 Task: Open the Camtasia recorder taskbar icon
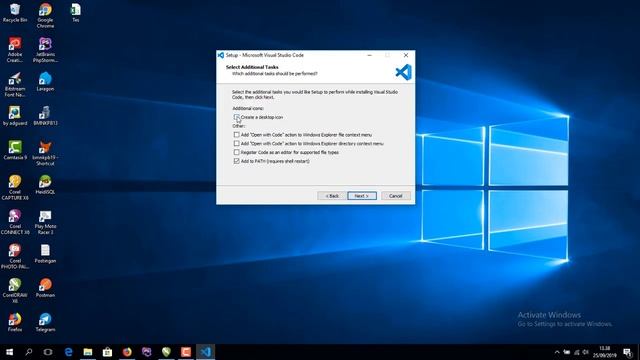[186, 352]
